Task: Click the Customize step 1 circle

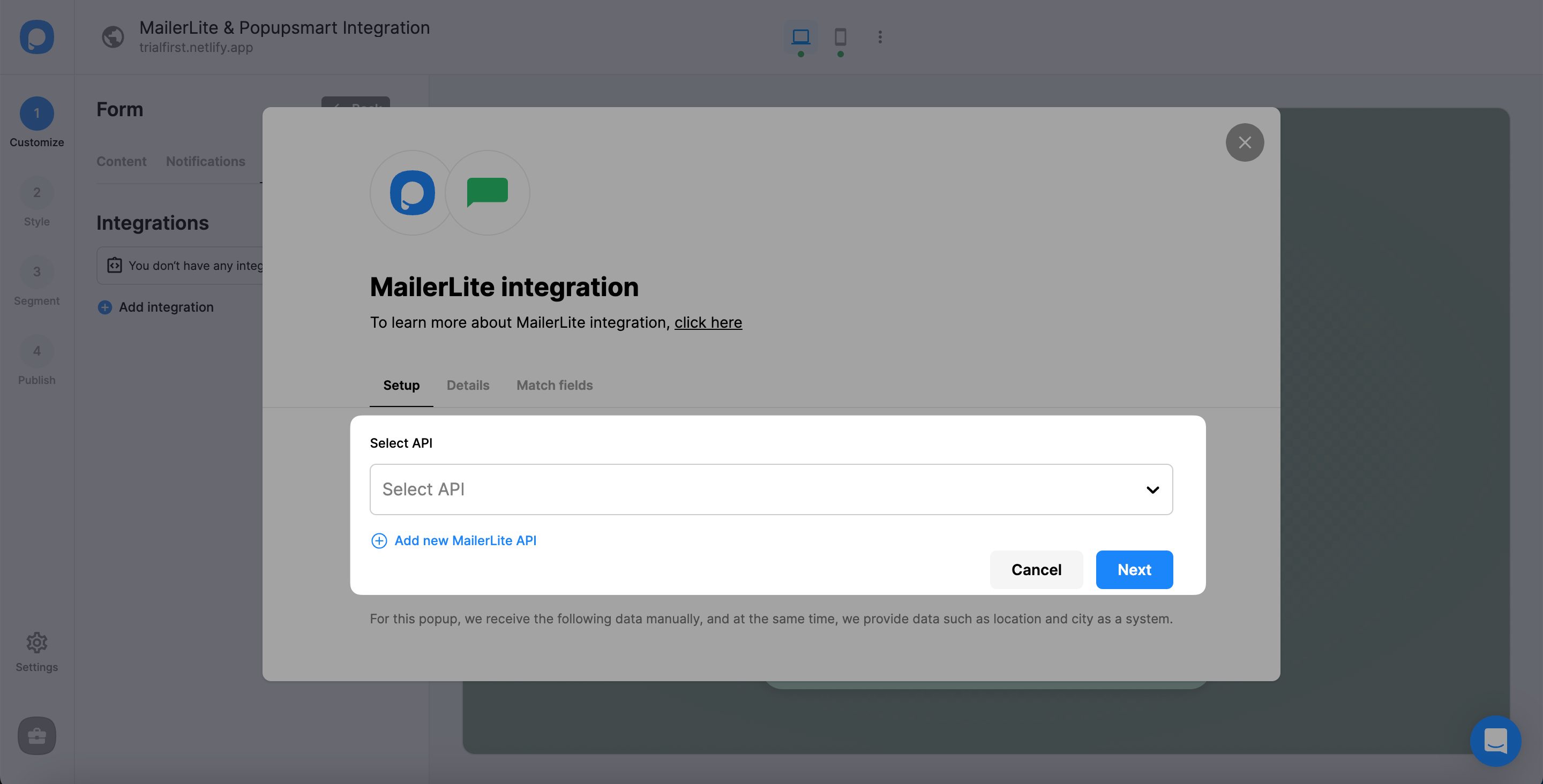Action: tap(36, 113)
